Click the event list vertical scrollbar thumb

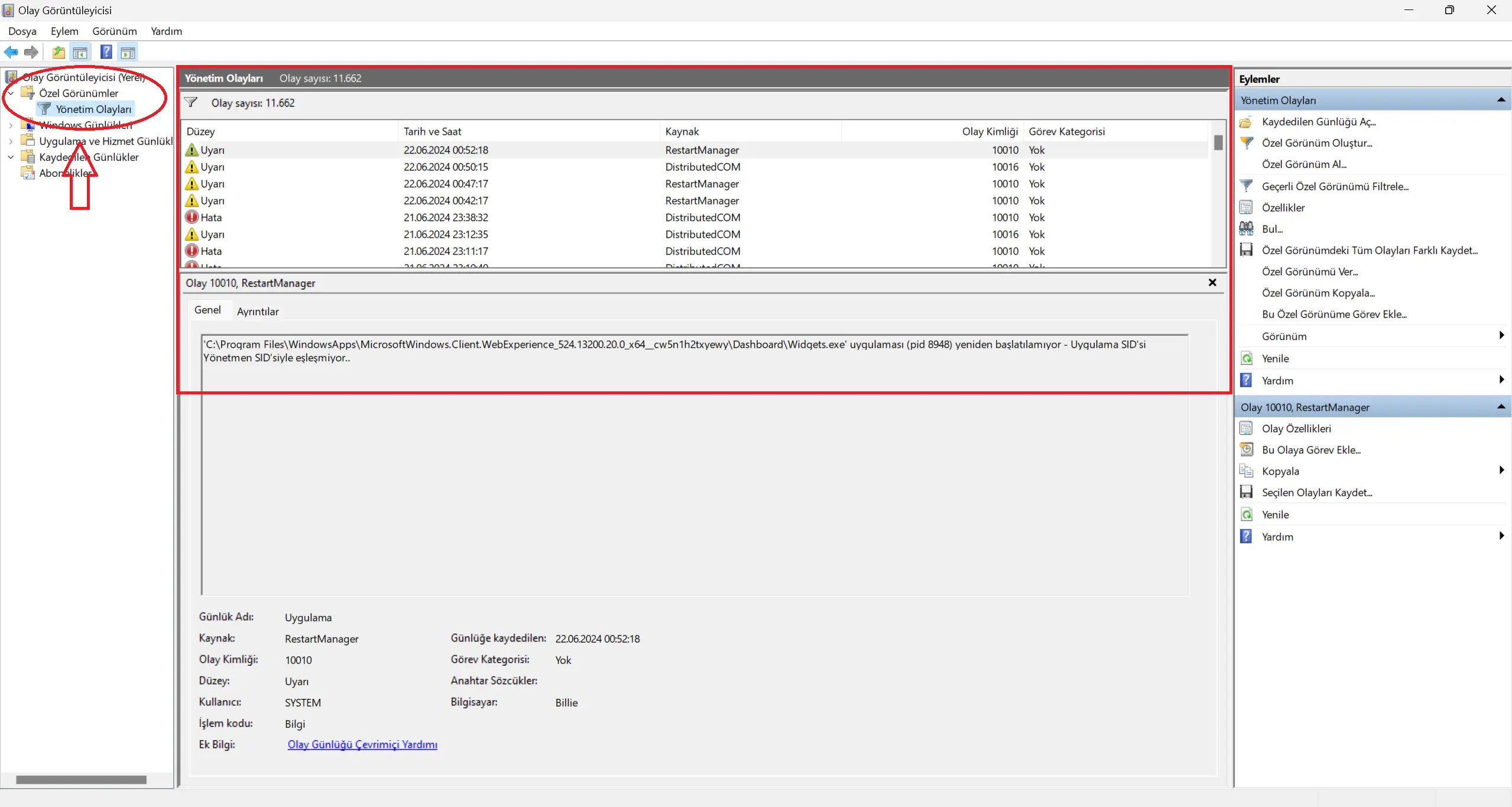pos(1218,142)
